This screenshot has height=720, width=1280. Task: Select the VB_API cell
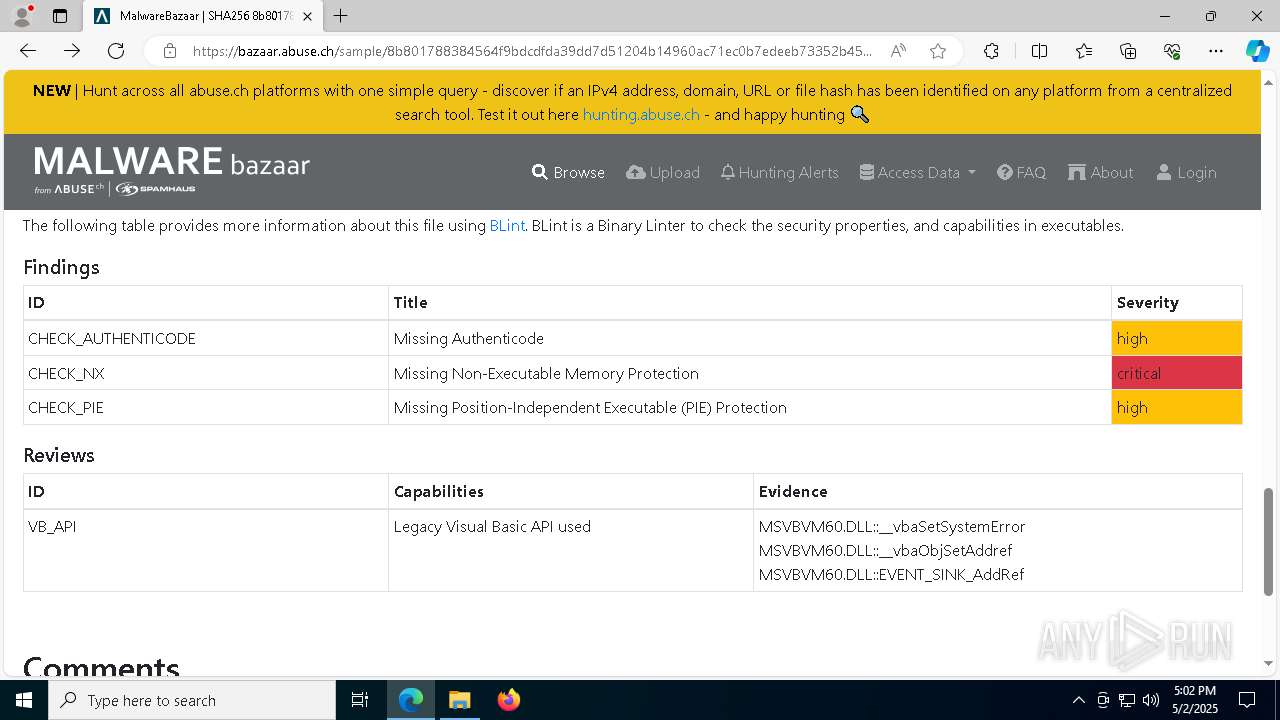pos(206,550)
